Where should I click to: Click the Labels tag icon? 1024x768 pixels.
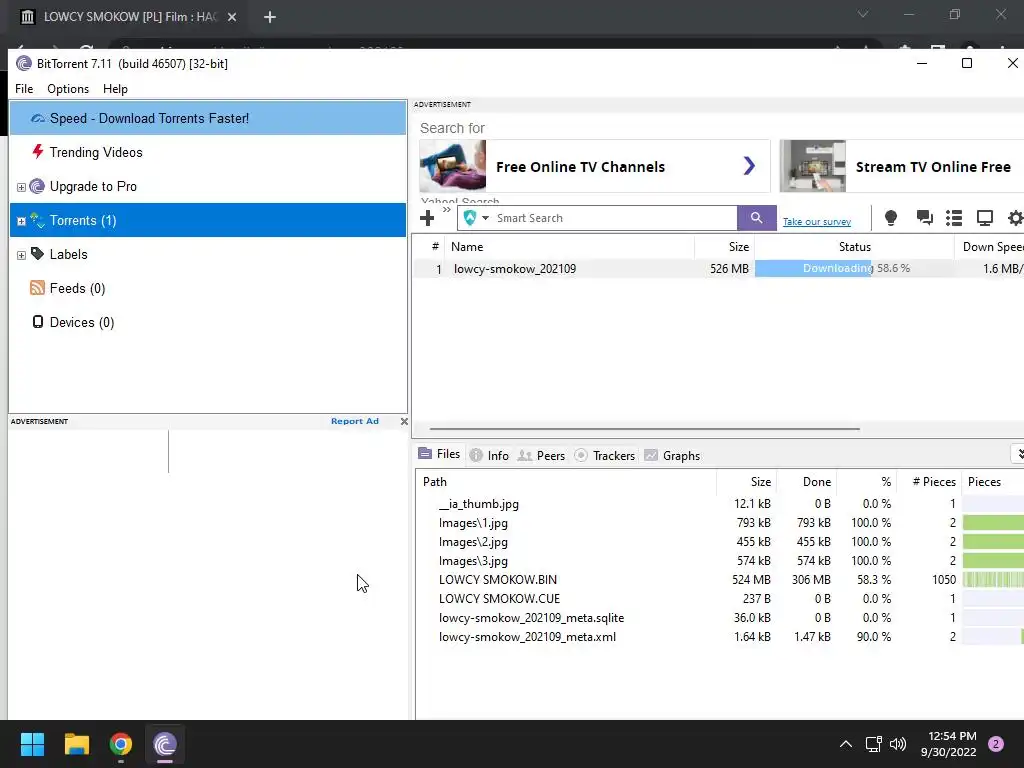pos(38,253)
